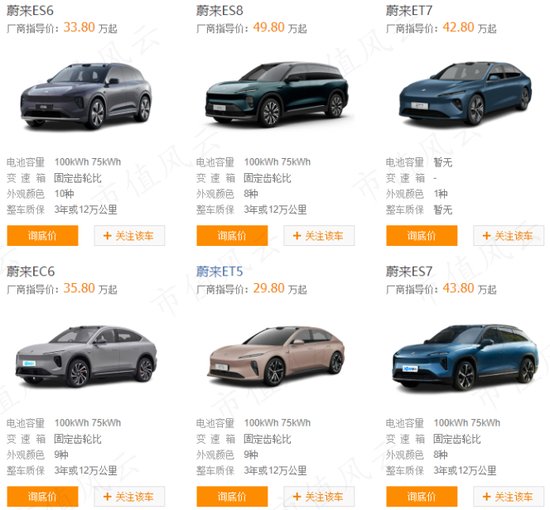Image resolution: width=550 pixels, height=510 pixels.
Task: Click 关注该车 under 蔚来EC6
Action: [129, 496]
